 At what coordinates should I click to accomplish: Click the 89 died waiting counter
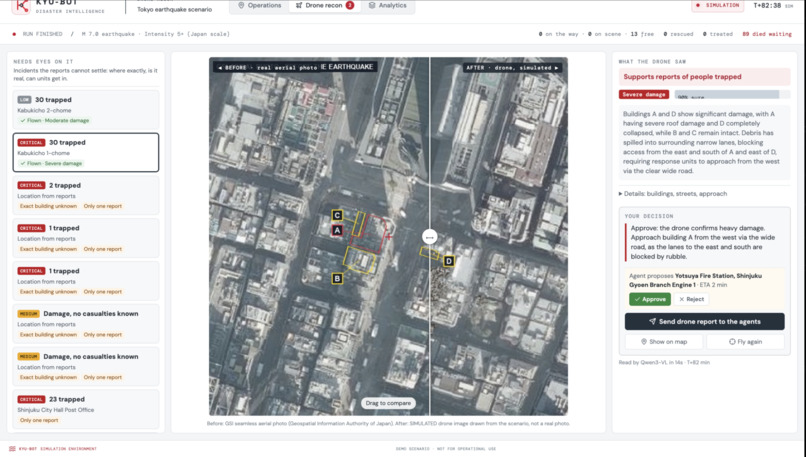click(x=767, y=34)
